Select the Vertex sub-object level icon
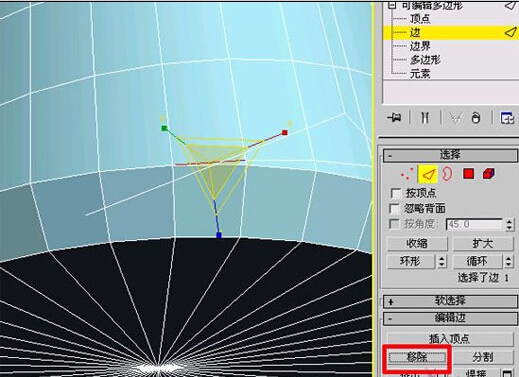Screen dimensions: 519x377 [x=407, y=174]
